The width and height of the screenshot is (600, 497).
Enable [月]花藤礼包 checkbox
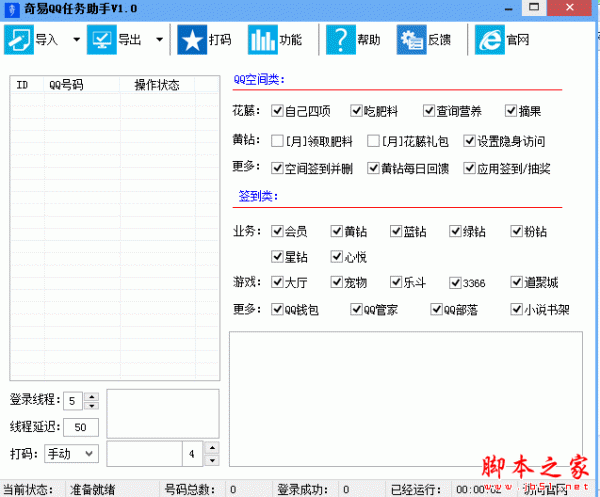click(x=373, y=141)
